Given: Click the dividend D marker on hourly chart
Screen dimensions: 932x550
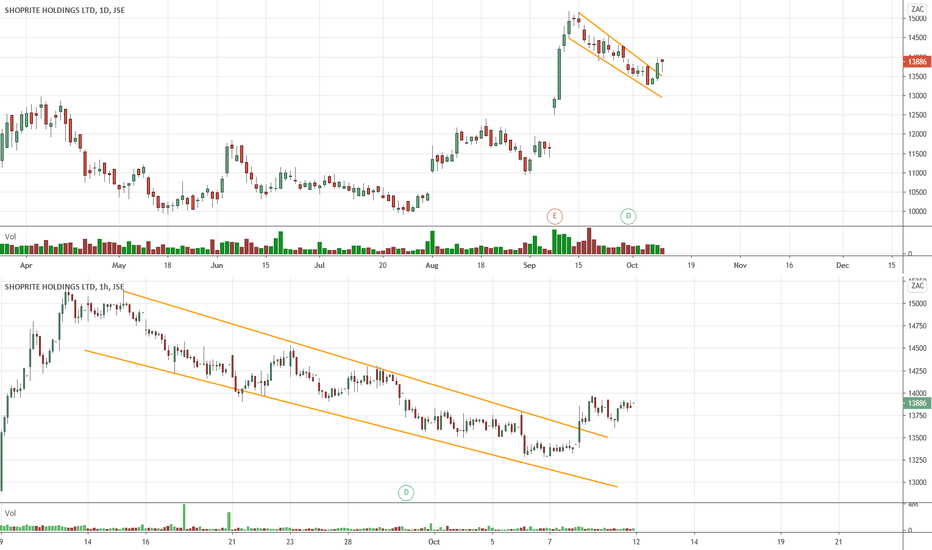Looking at the screenshot, I should point(406,492).
